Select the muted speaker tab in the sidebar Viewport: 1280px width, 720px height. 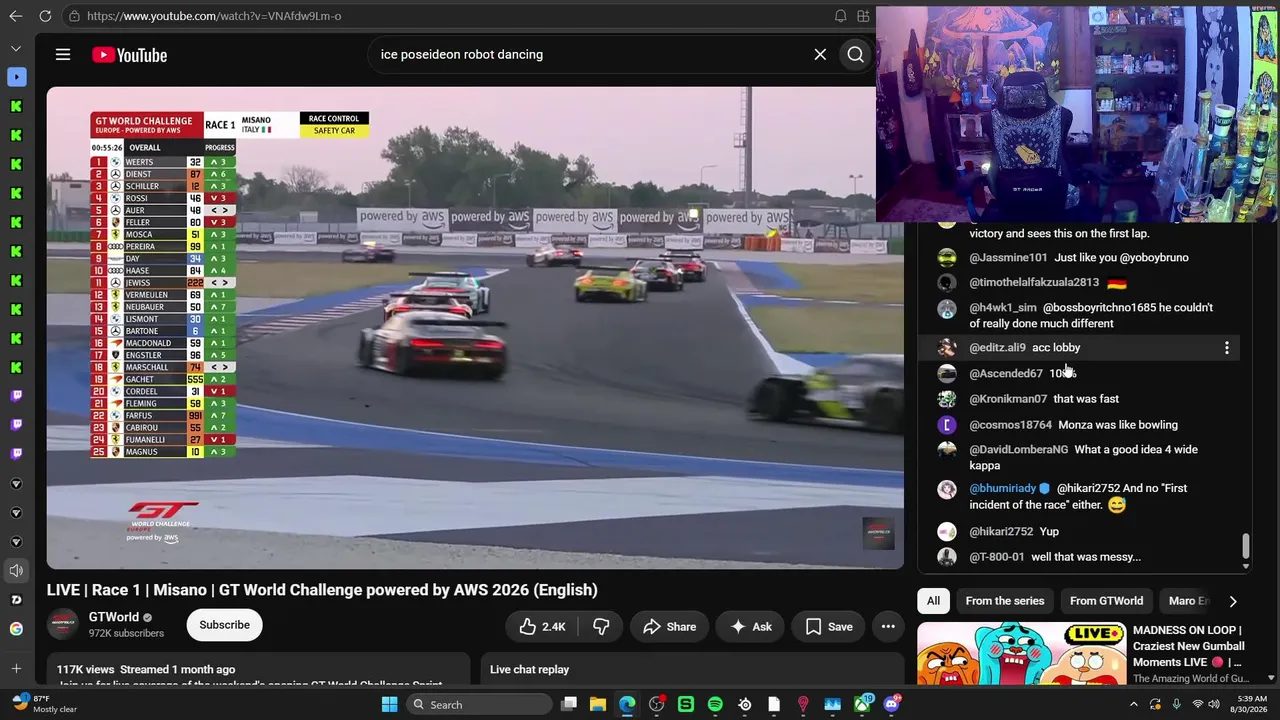[16, 571]
